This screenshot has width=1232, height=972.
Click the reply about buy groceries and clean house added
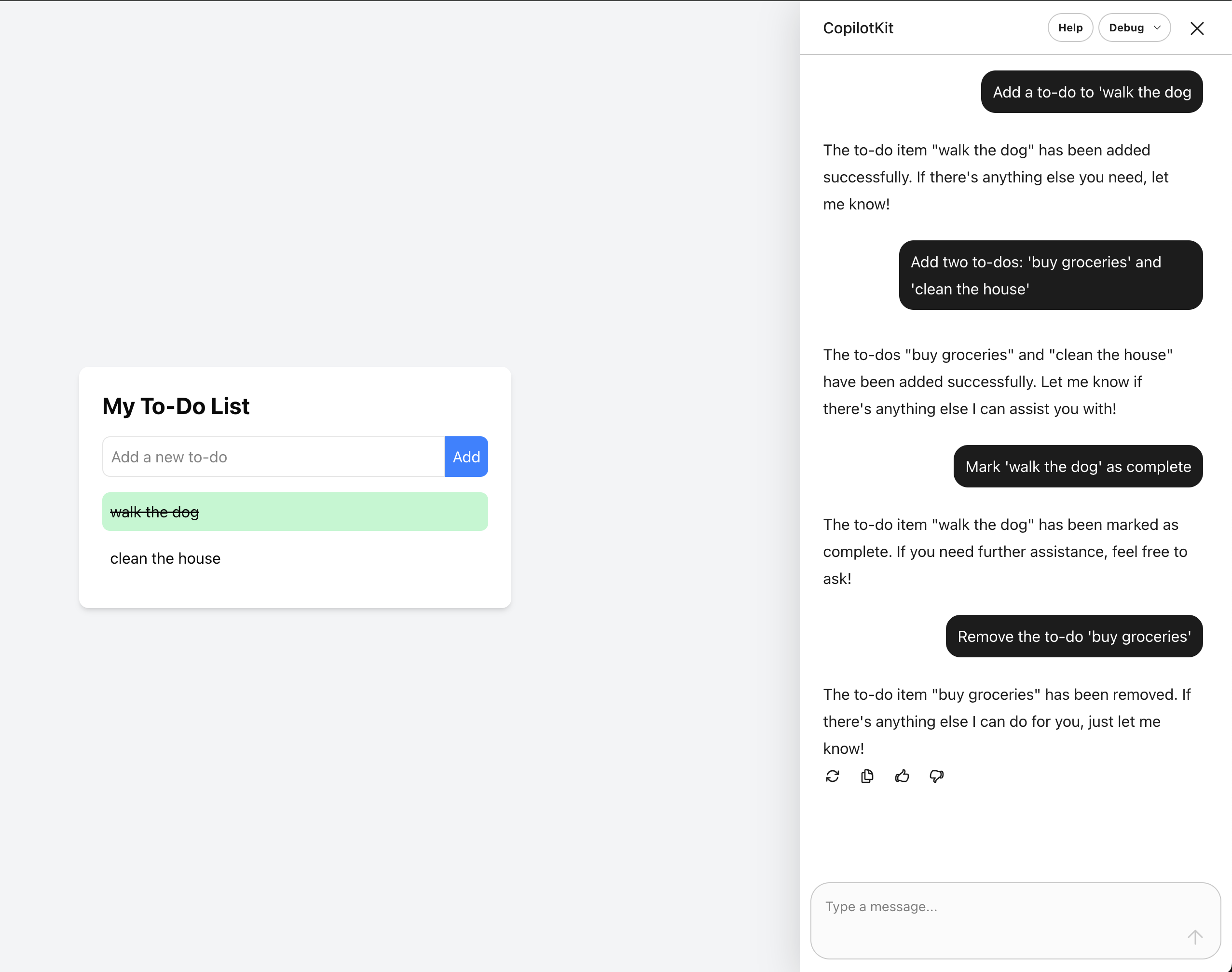tap(998, 382)
